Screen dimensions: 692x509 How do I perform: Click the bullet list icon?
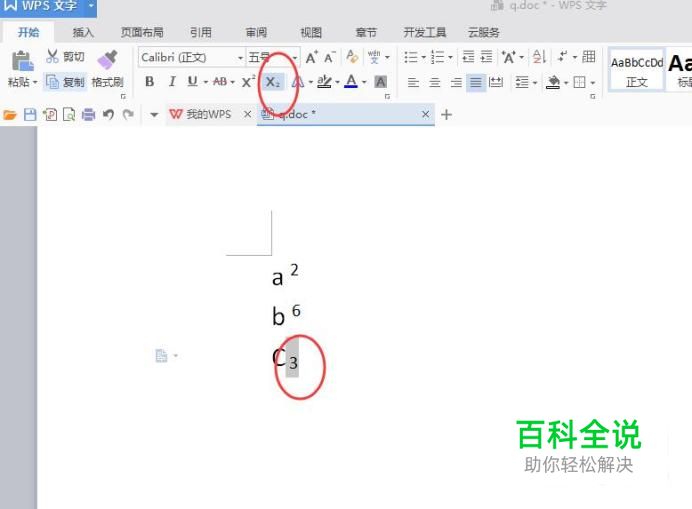410,57
